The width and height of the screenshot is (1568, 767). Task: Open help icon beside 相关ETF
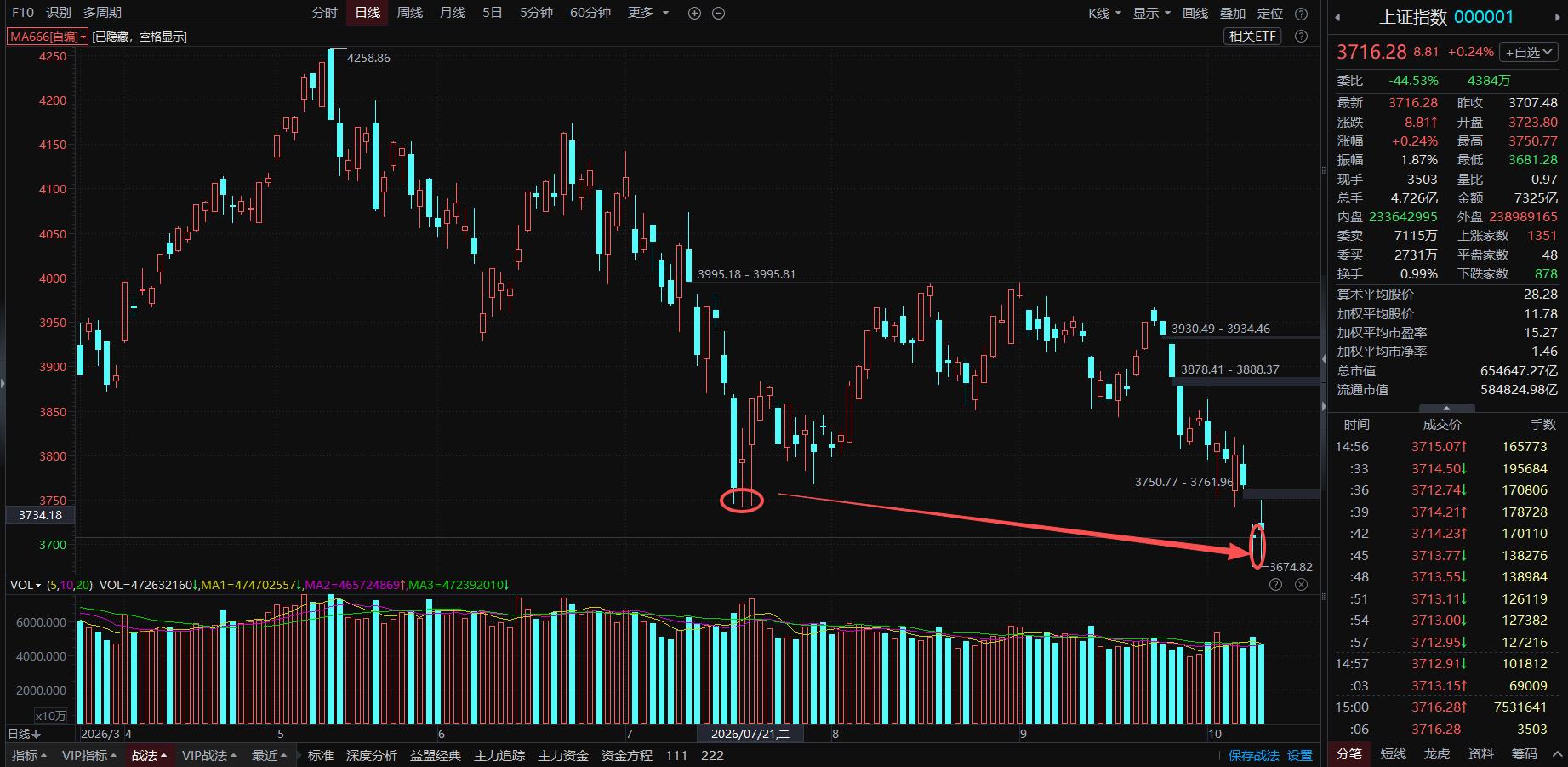1301,36
